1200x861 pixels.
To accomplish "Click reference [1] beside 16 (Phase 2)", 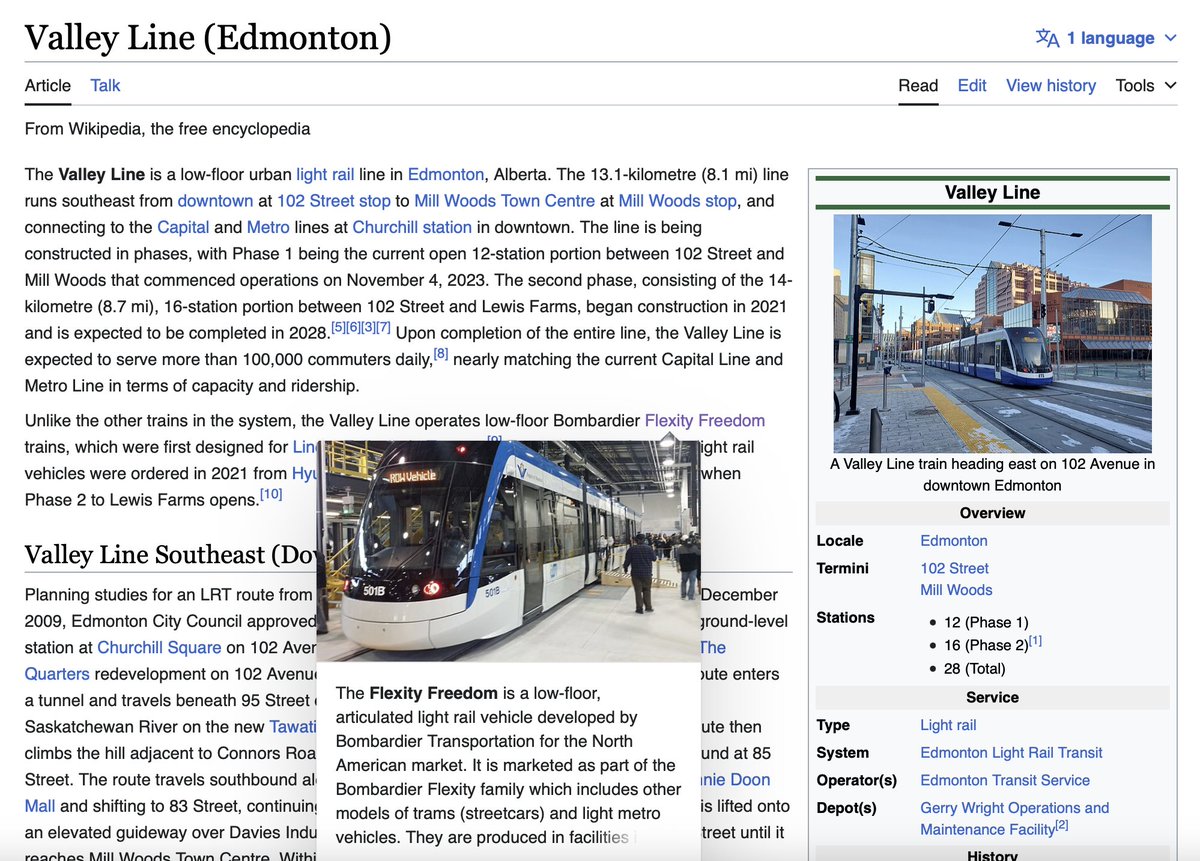I will tap(1035, 640).
